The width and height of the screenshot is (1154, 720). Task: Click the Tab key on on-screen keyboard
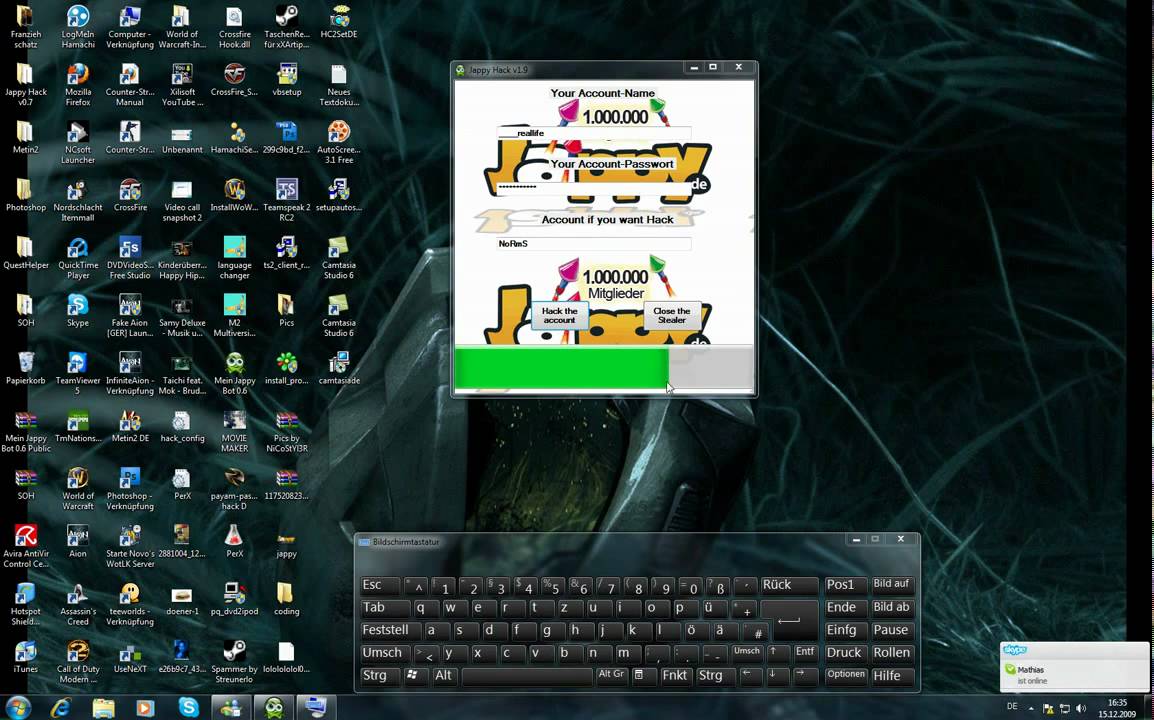(x=384, y=608)
